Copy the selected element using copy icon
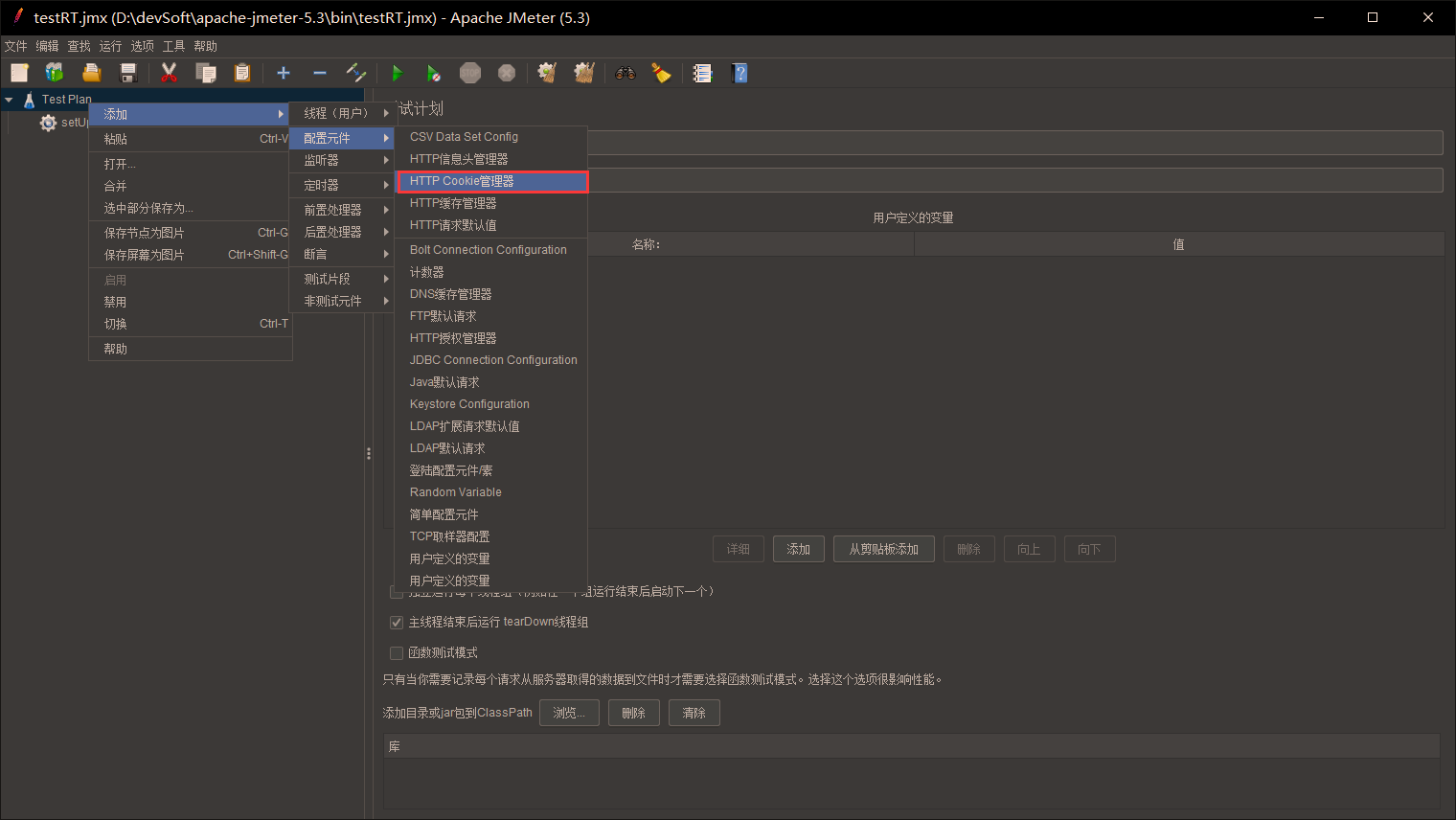The height and width of the screenshot is (820, 1456). 205,72
